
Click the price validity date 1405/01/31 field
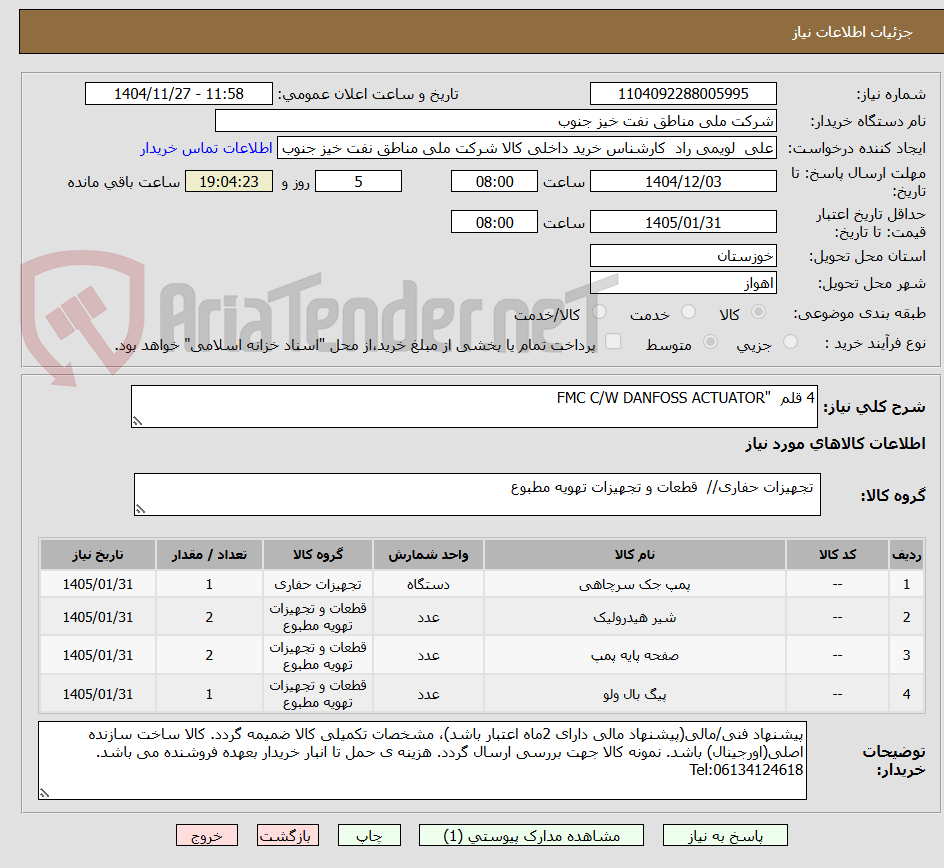pos(683,222)
